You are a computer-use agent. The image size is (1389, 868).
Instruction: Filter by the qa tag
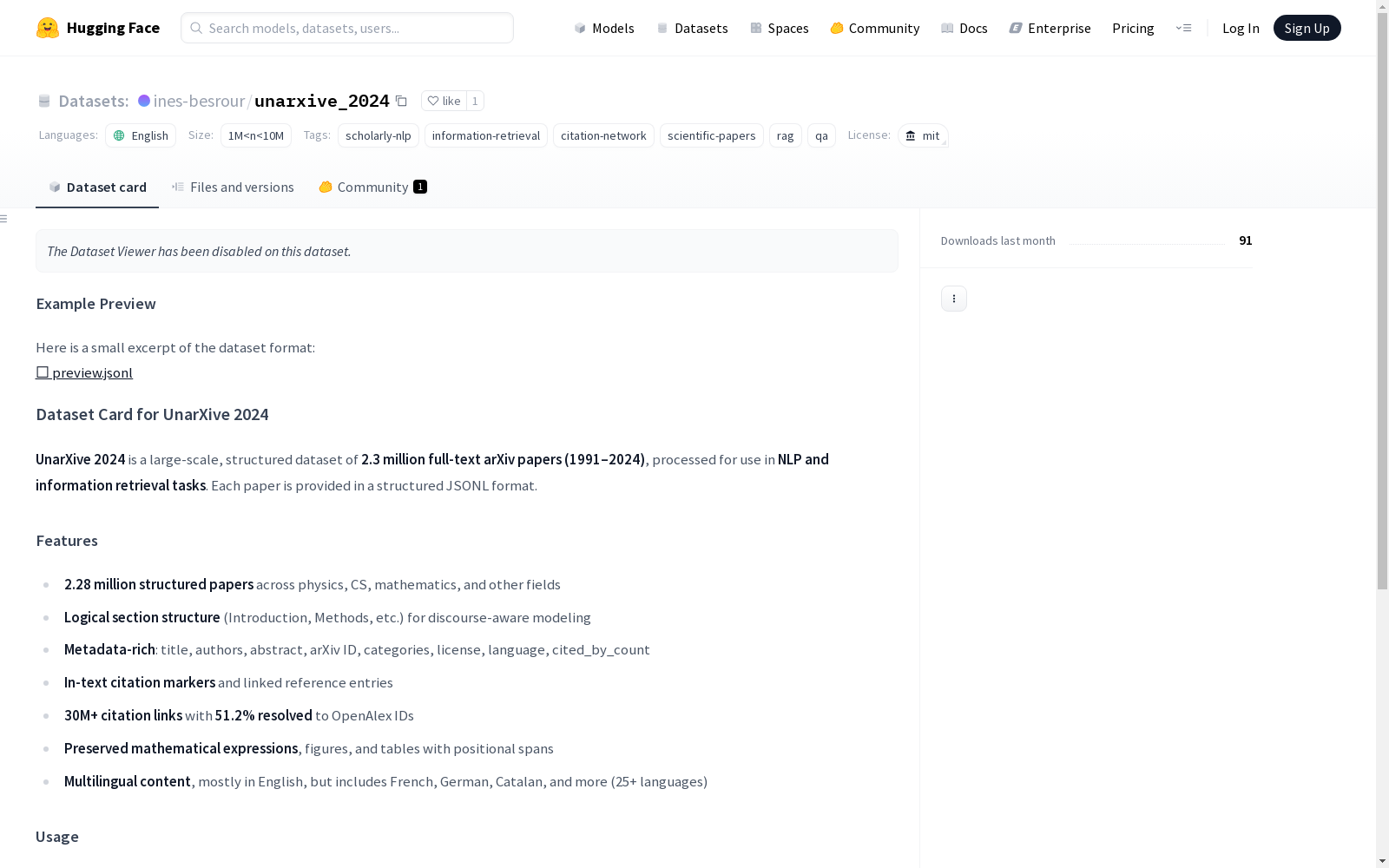[x=821, y=135]
